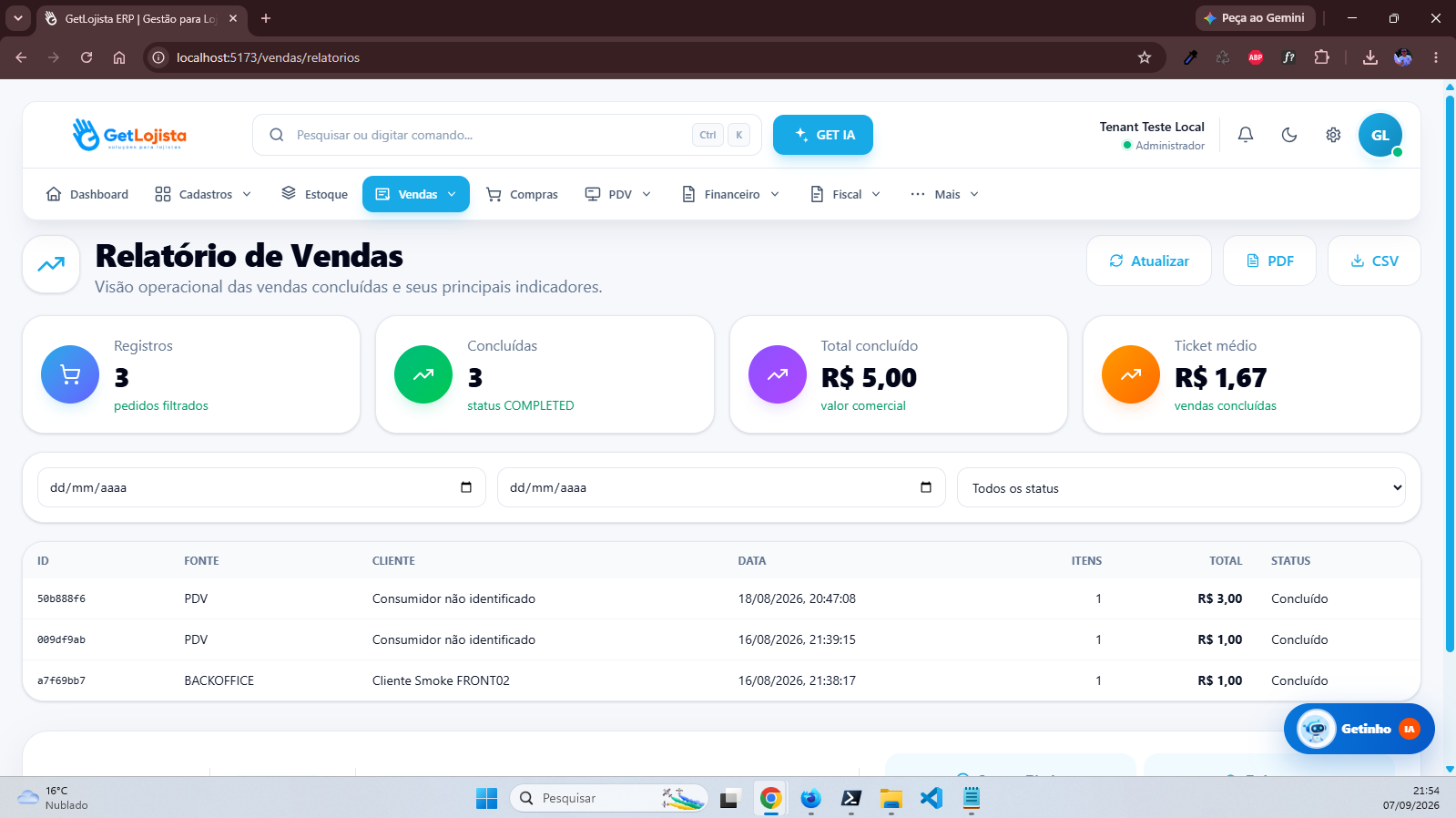
Task: Click the start date dd/mm/aaaa field
Action: click(x=261, y=487)
